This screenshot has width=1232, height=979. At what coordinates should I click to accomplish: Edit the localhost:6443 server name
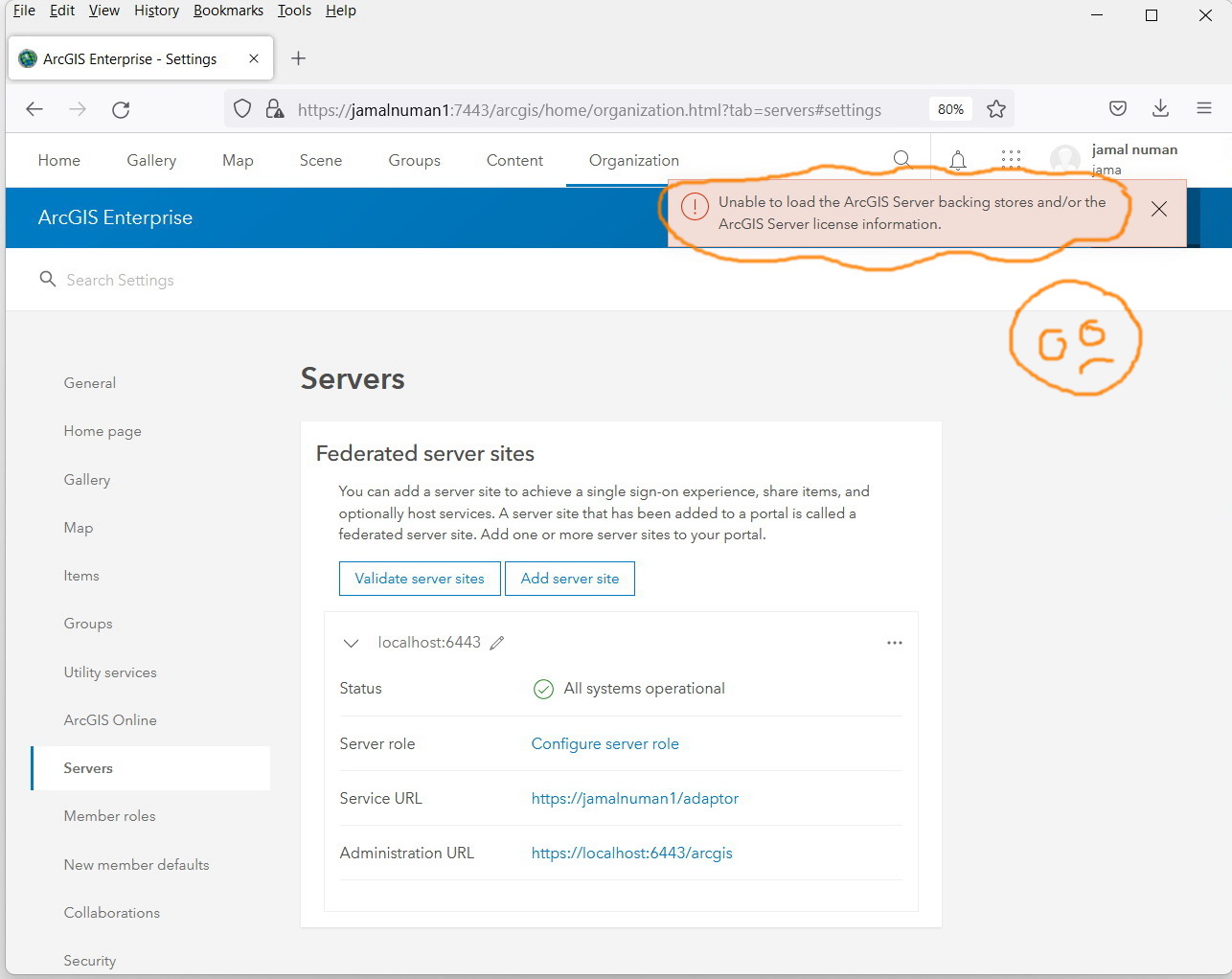coord(497,643)
